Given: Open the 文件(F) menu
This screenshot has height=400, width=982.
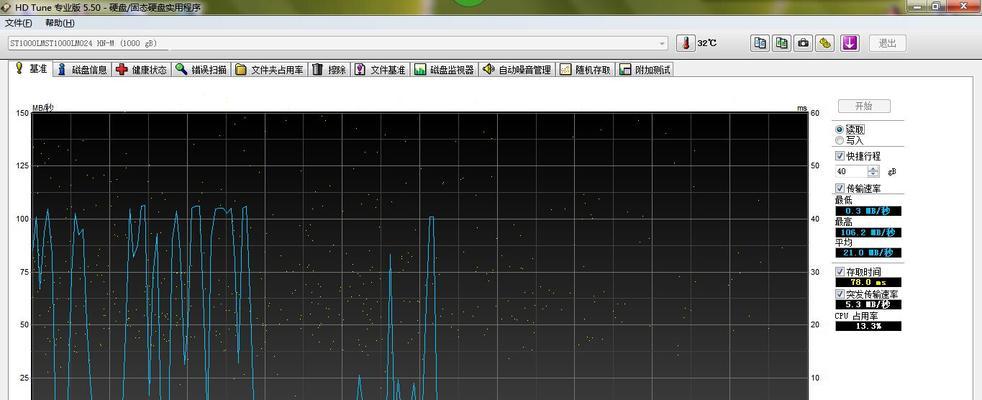Looking at the screenshot, I should (18, 23).
